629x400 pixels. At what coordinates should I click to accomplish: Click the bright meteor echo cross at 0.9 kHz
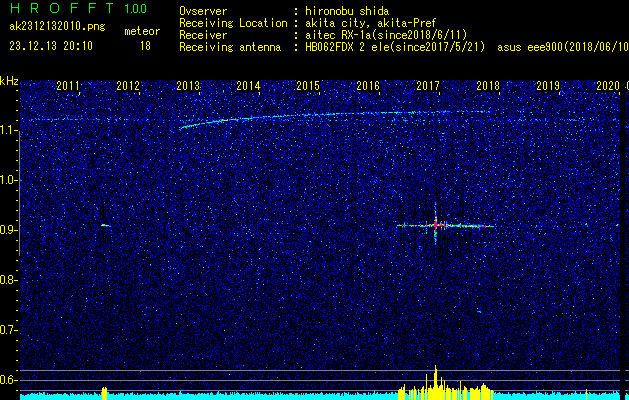[x=436, y=226]
